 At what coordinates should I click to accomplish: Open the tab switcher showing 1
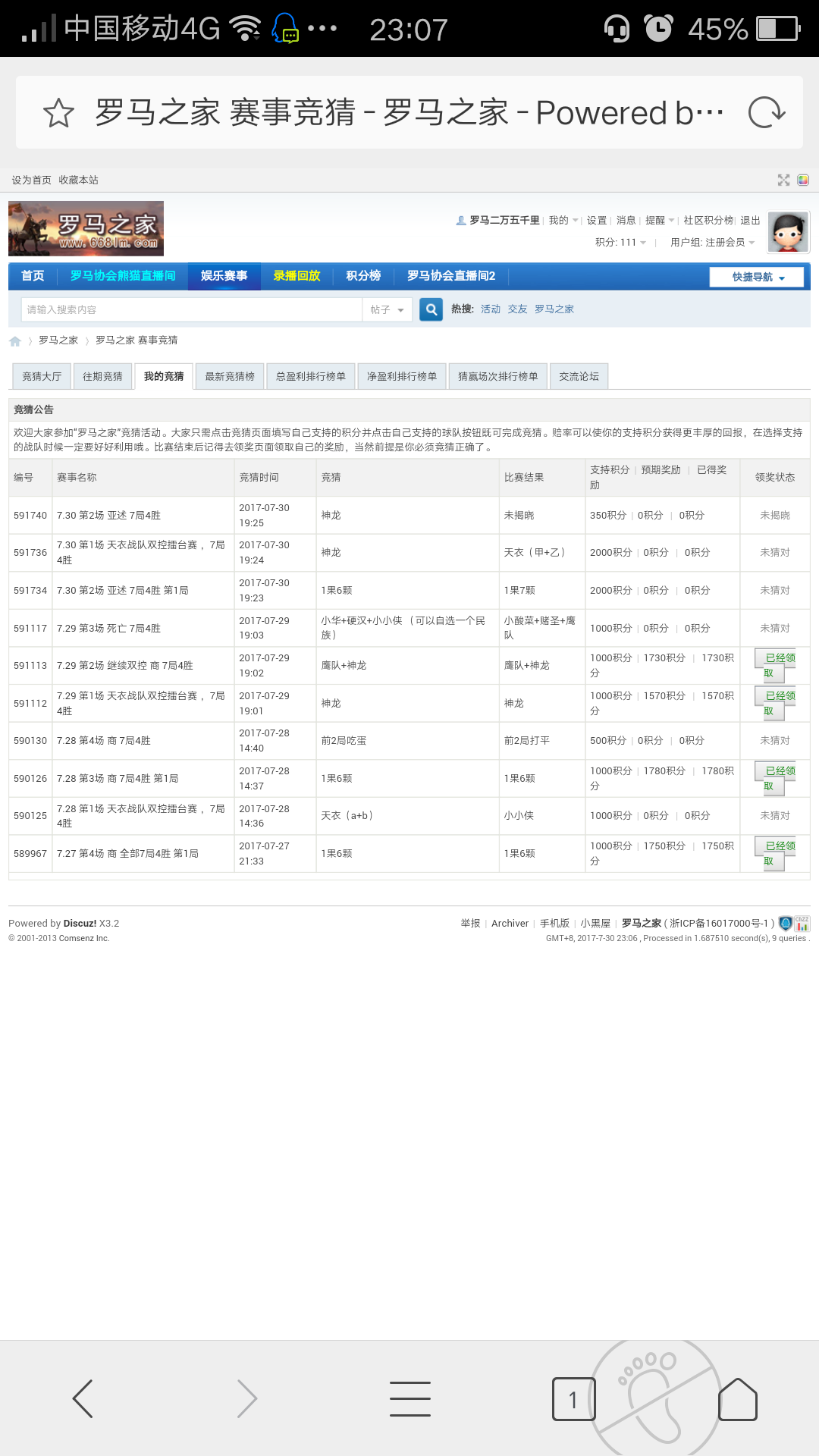(x=573, y=1399)
